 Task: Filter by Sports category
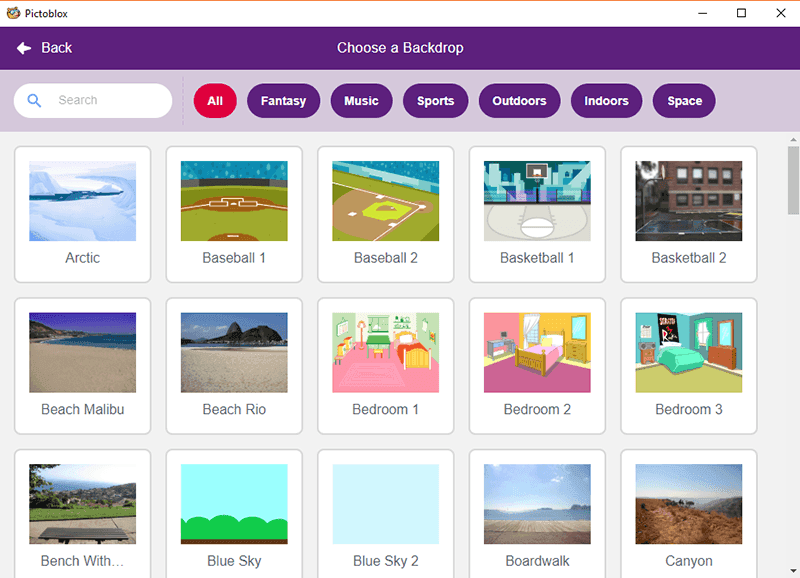435,101
